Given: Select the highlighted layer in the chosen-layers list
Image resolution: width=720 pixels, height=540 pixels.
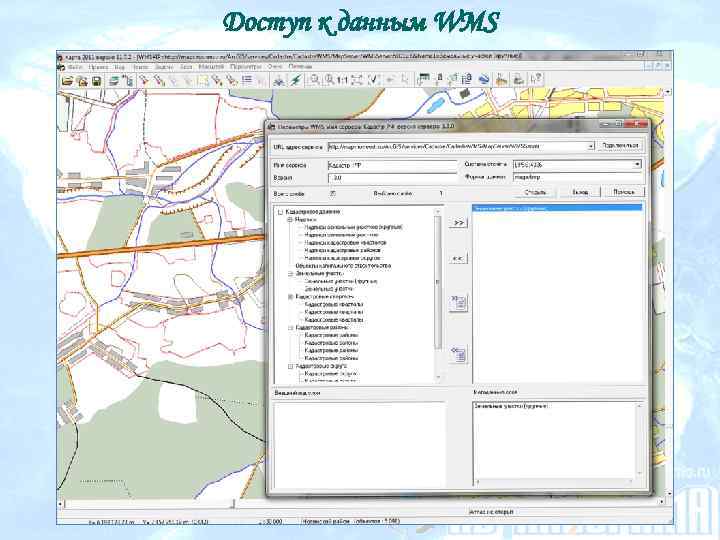Looking at the screenshot, I should 557,208.
